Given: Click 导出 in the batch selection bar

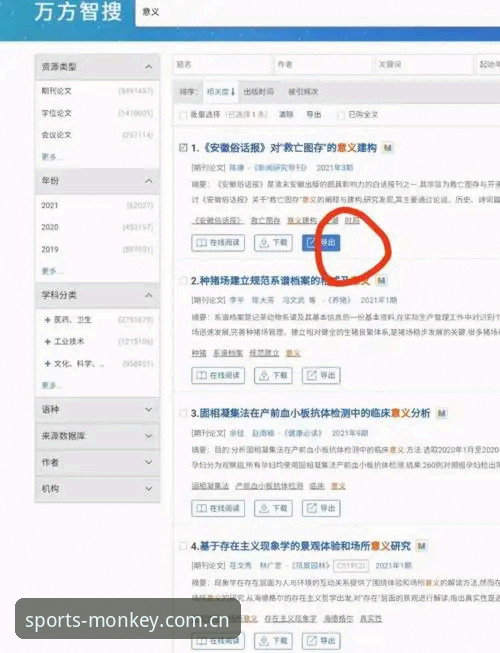Looking at the screenshot, I should click(313, 115).
